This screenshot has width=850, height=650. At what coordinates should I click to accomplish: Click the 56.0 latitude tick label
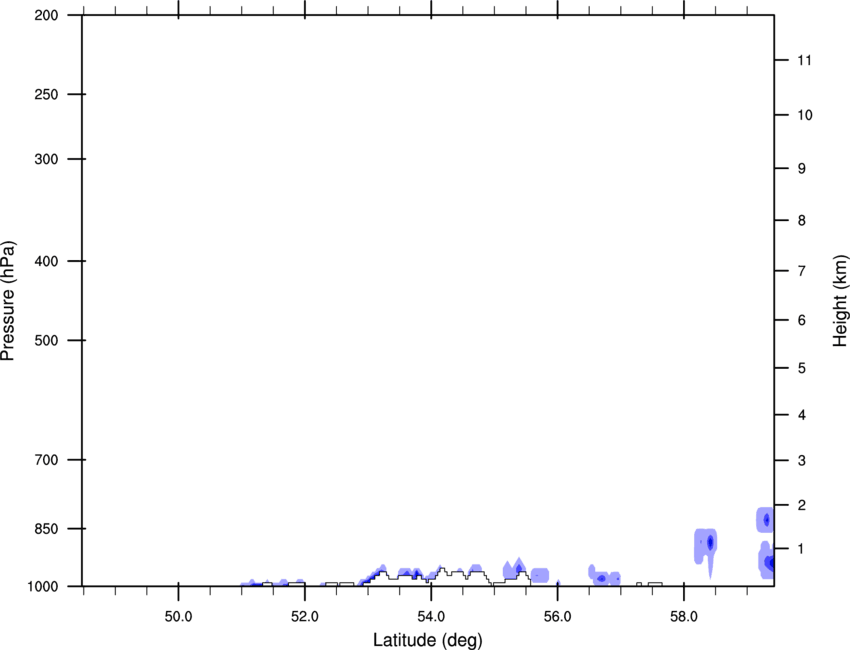pyautogui.click(x=557, y=617)
